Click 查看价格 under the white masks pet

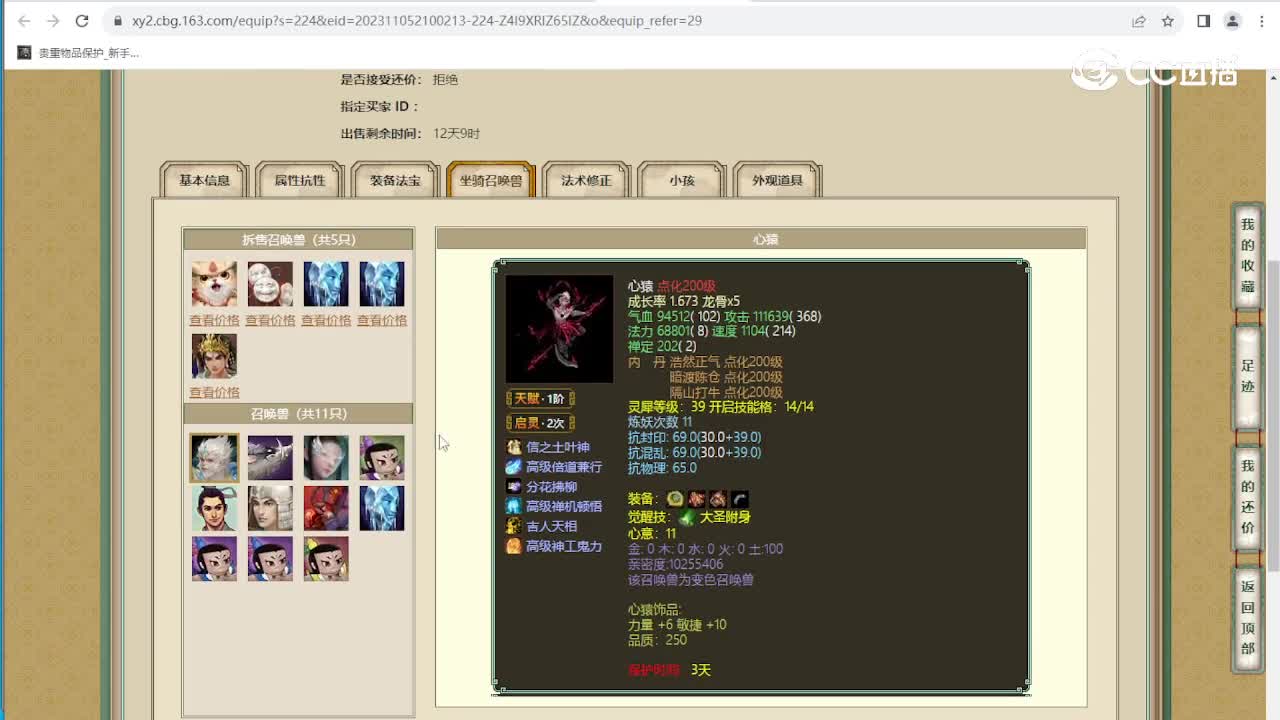[270, 321]
